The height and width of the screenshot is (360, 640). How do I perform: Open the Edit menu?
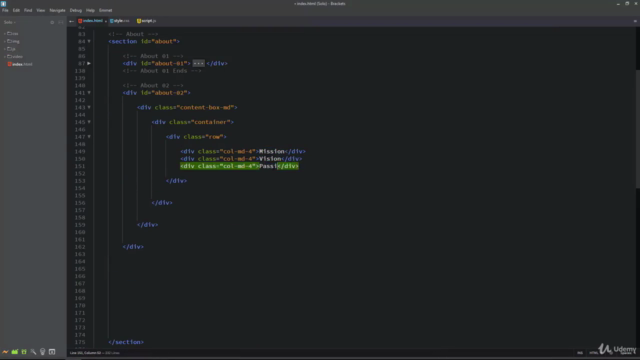click(16, 10)
